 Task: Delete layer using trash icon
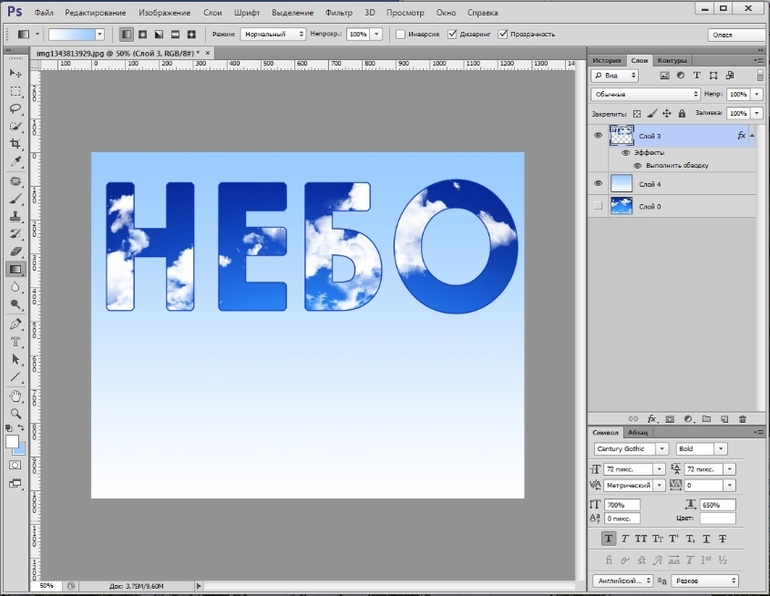[741, 418]
